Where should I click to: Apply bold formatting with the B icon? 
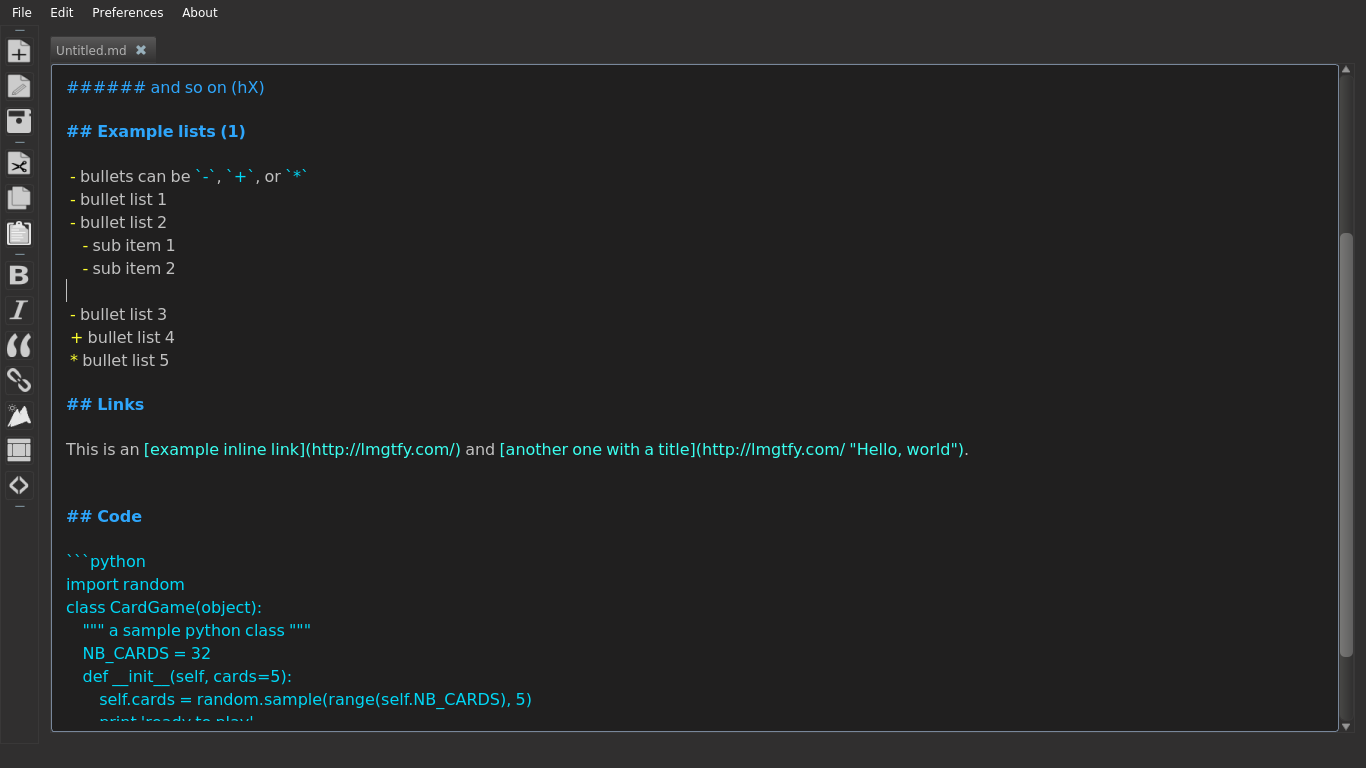(19, 275)
